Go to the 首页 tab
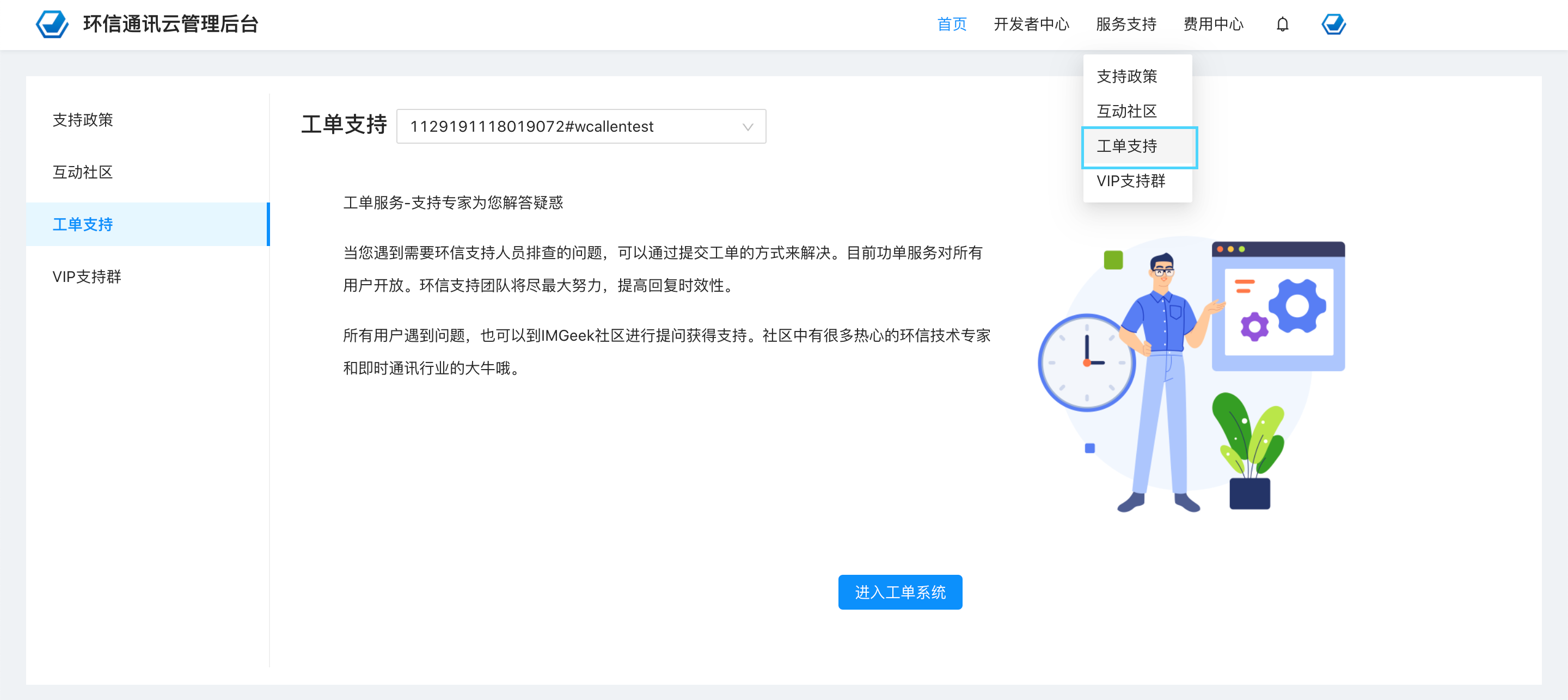The height and width of the screenshot is (700, 1568). coord(952,24)
